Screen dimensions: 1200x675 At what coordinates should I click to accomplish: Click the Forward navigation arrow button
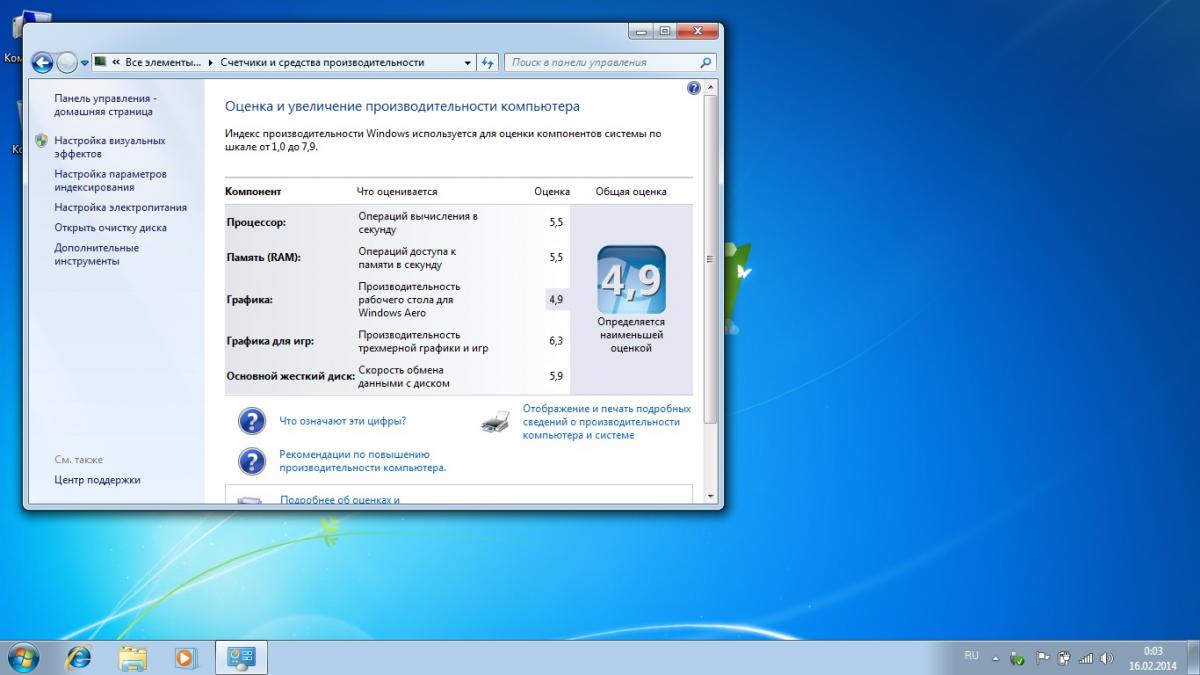click(x=67, y=62)
